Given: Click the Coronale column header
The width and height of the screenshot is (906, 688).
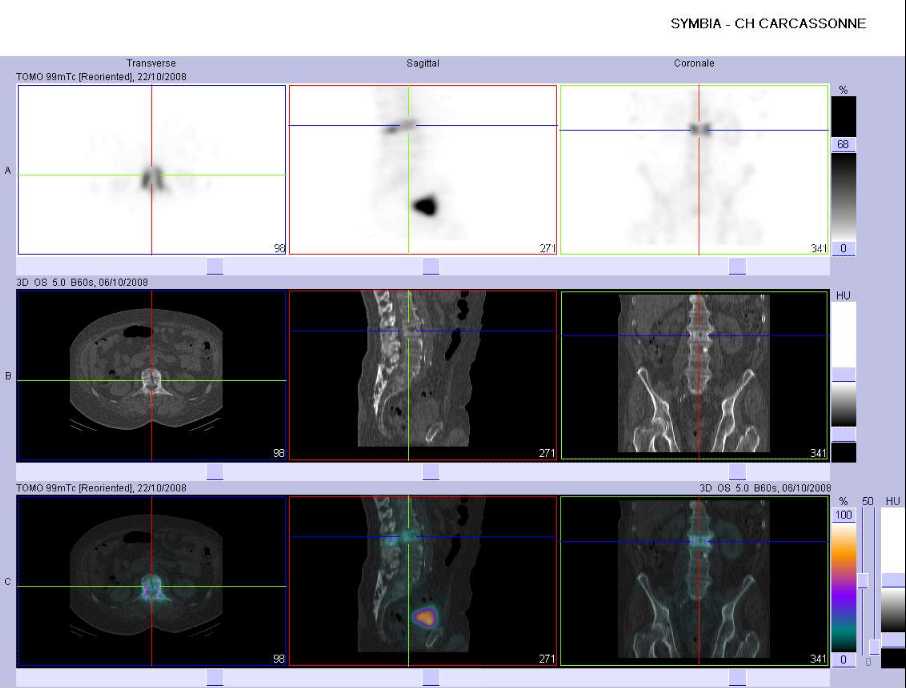Looking at the screenshot, I should tap(694, 64).
